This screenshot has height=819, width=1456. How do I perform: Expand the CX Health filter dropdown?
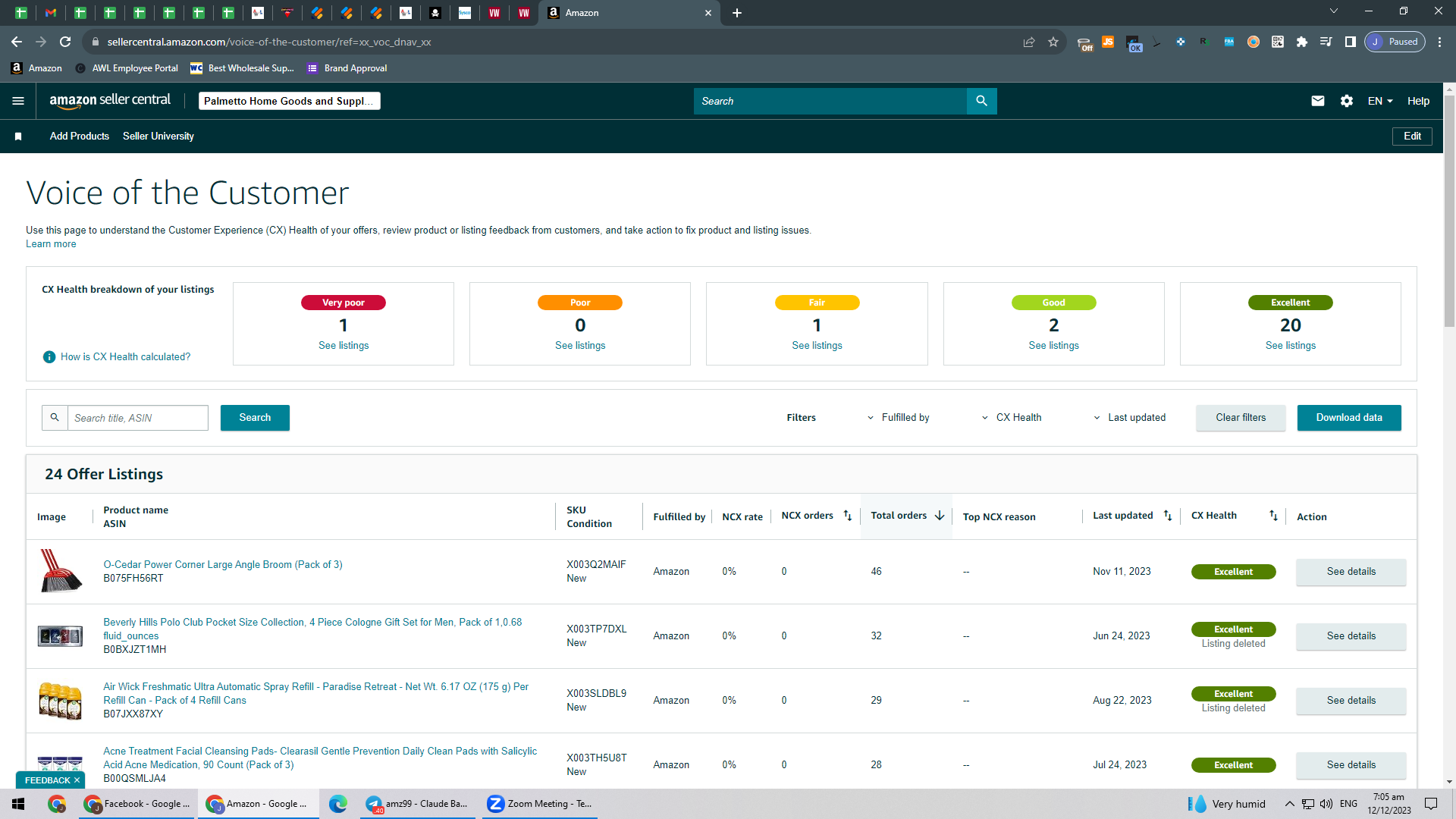[1012, 418]
